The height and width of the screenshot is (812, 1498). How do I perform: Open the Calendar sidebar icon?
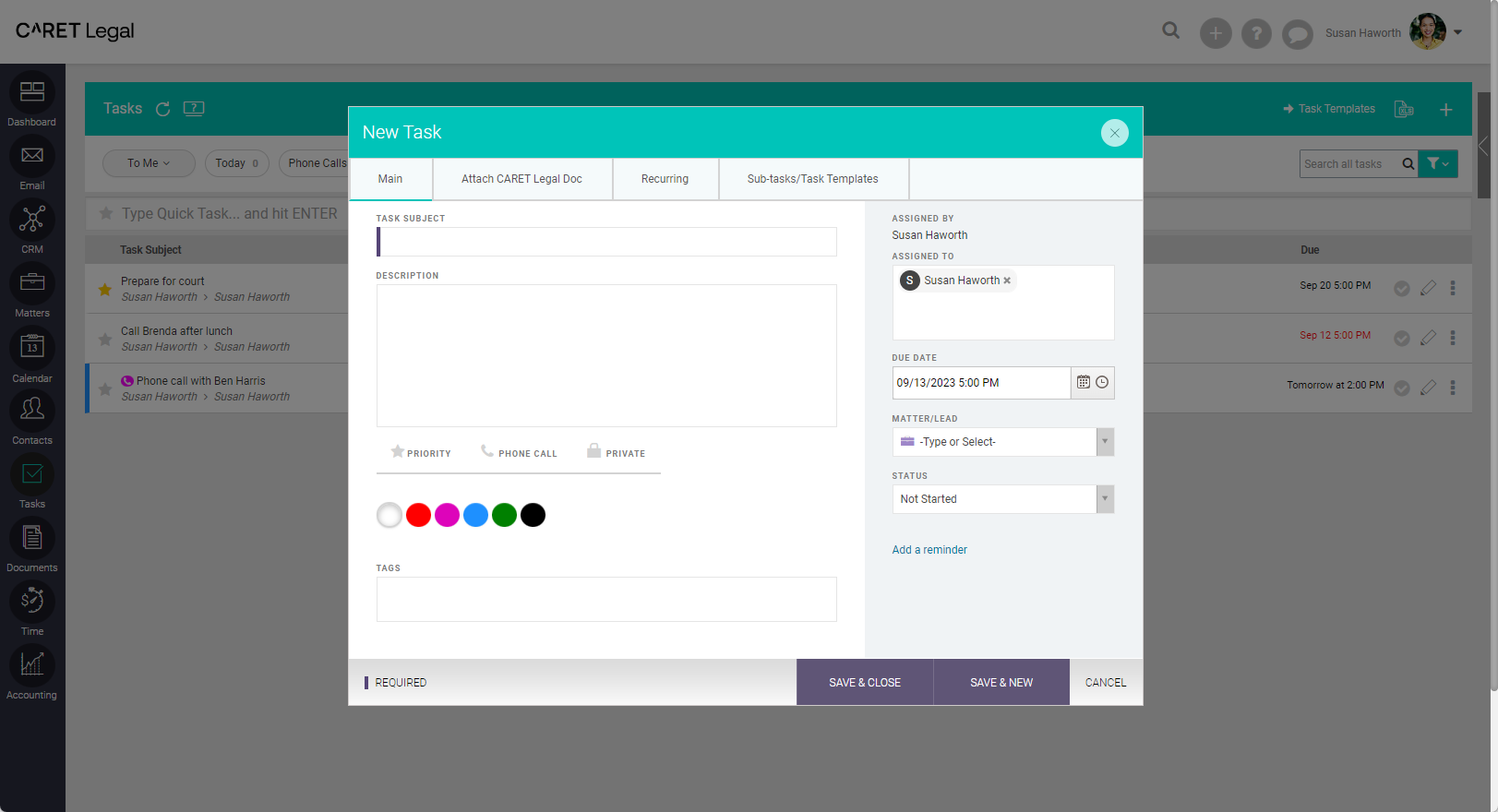click(x=32, y=348)
